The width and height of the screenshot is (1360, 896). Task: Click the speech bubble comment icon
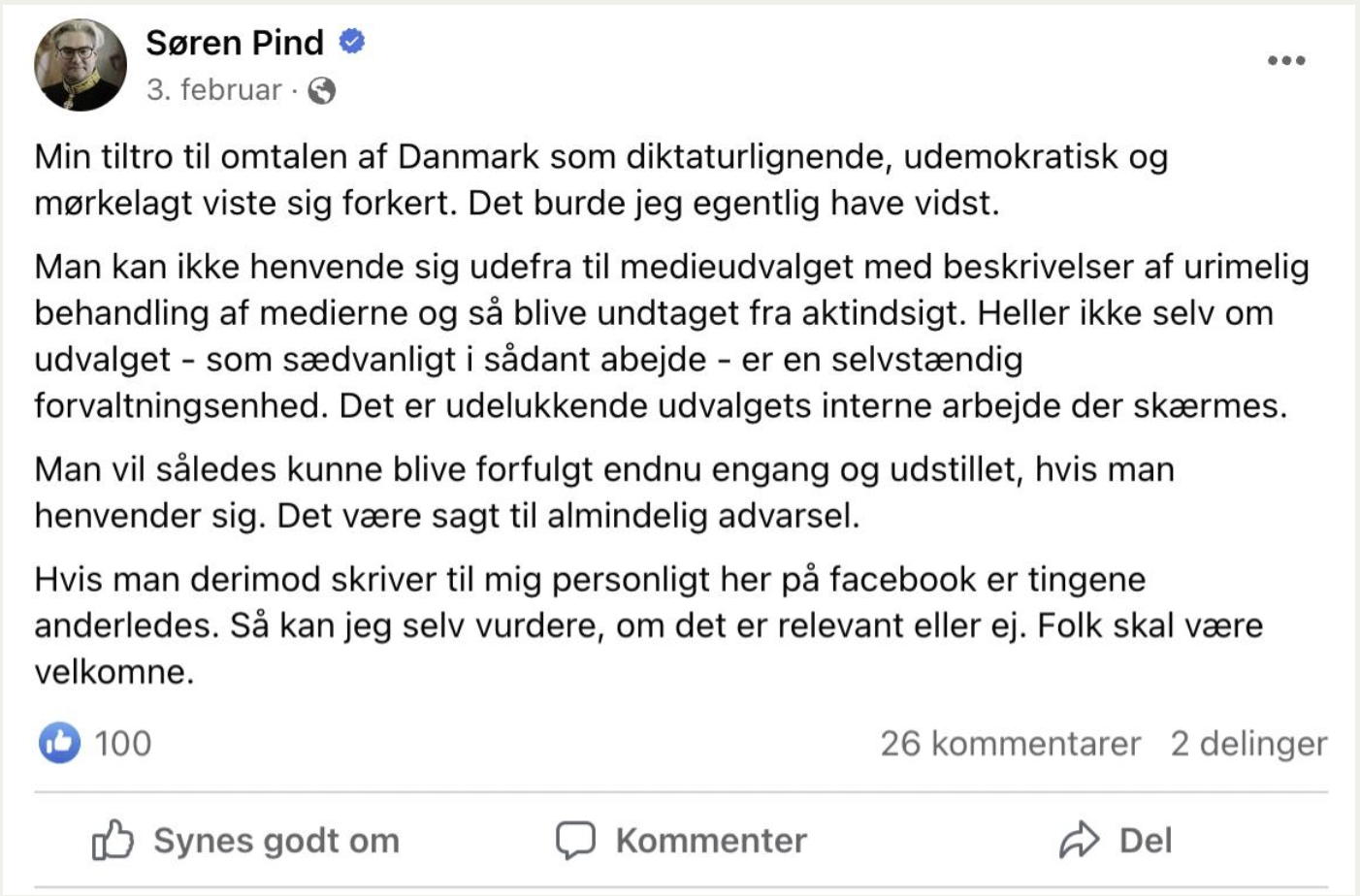pyautogui.click(x=575, y=841)
